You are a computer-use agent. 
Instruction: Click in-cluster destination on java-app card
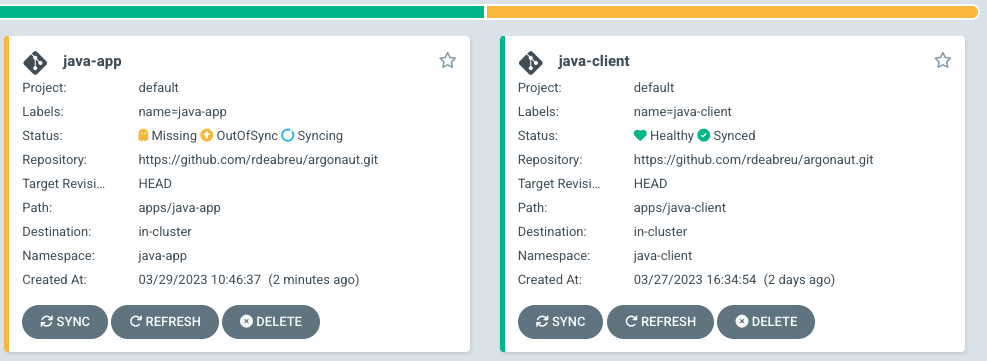click(165, 231)
